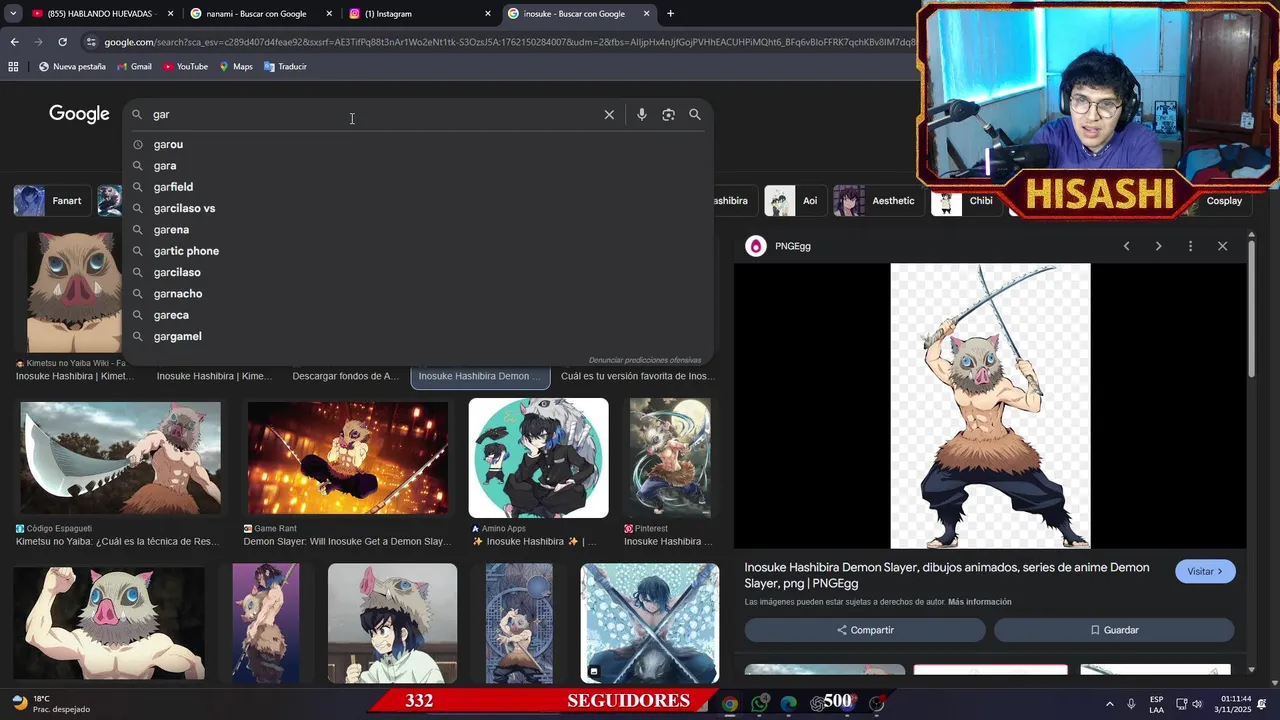
Task: Clear the search box with the X icon
Action: click(609, 115)
